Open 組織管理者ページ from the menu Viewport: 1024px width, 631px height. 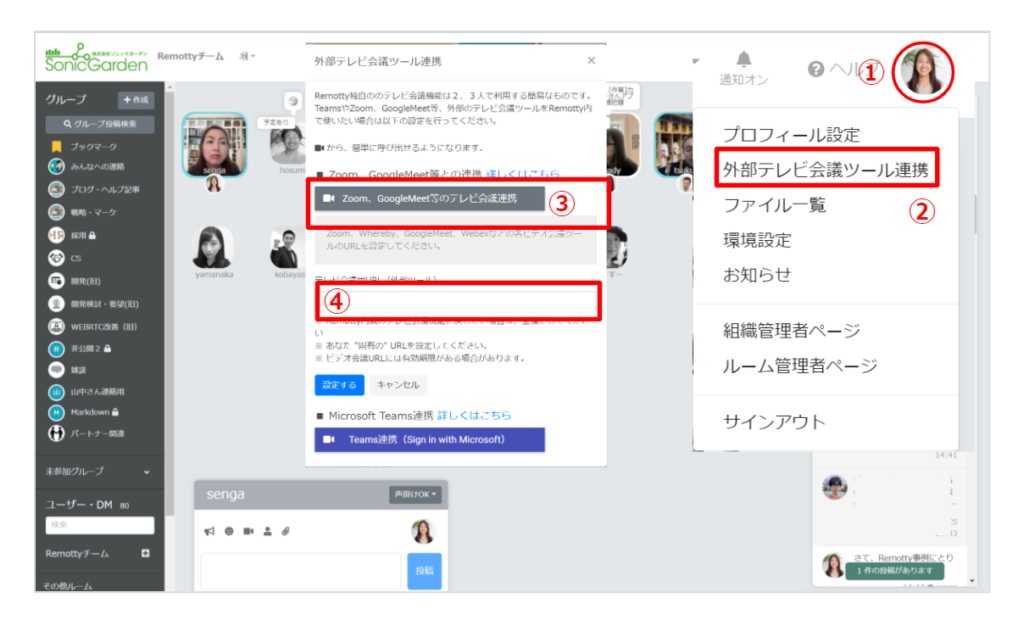point(792,331)
